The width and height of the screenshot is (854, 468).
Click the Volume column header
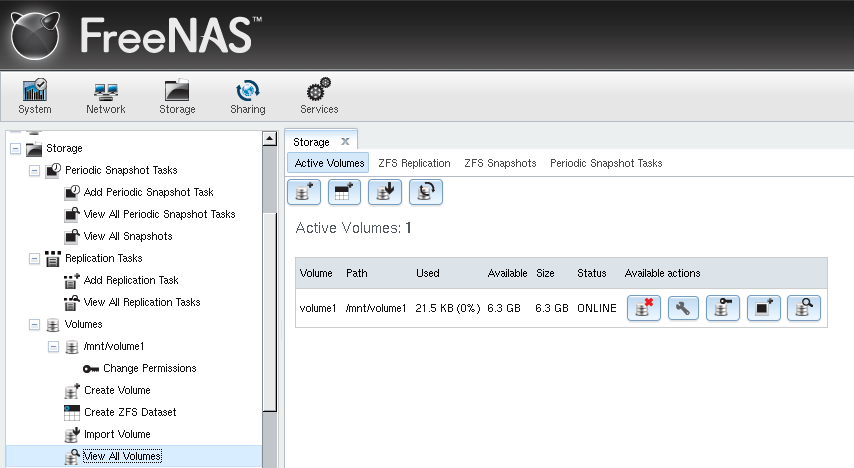click(316, 273)
